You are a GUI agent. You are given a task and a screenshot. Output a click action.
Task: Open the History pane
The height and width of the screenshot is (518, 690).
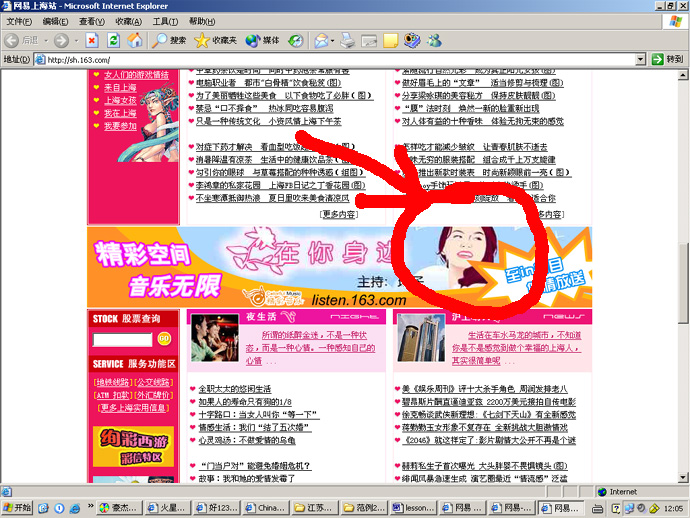[296, 40]
